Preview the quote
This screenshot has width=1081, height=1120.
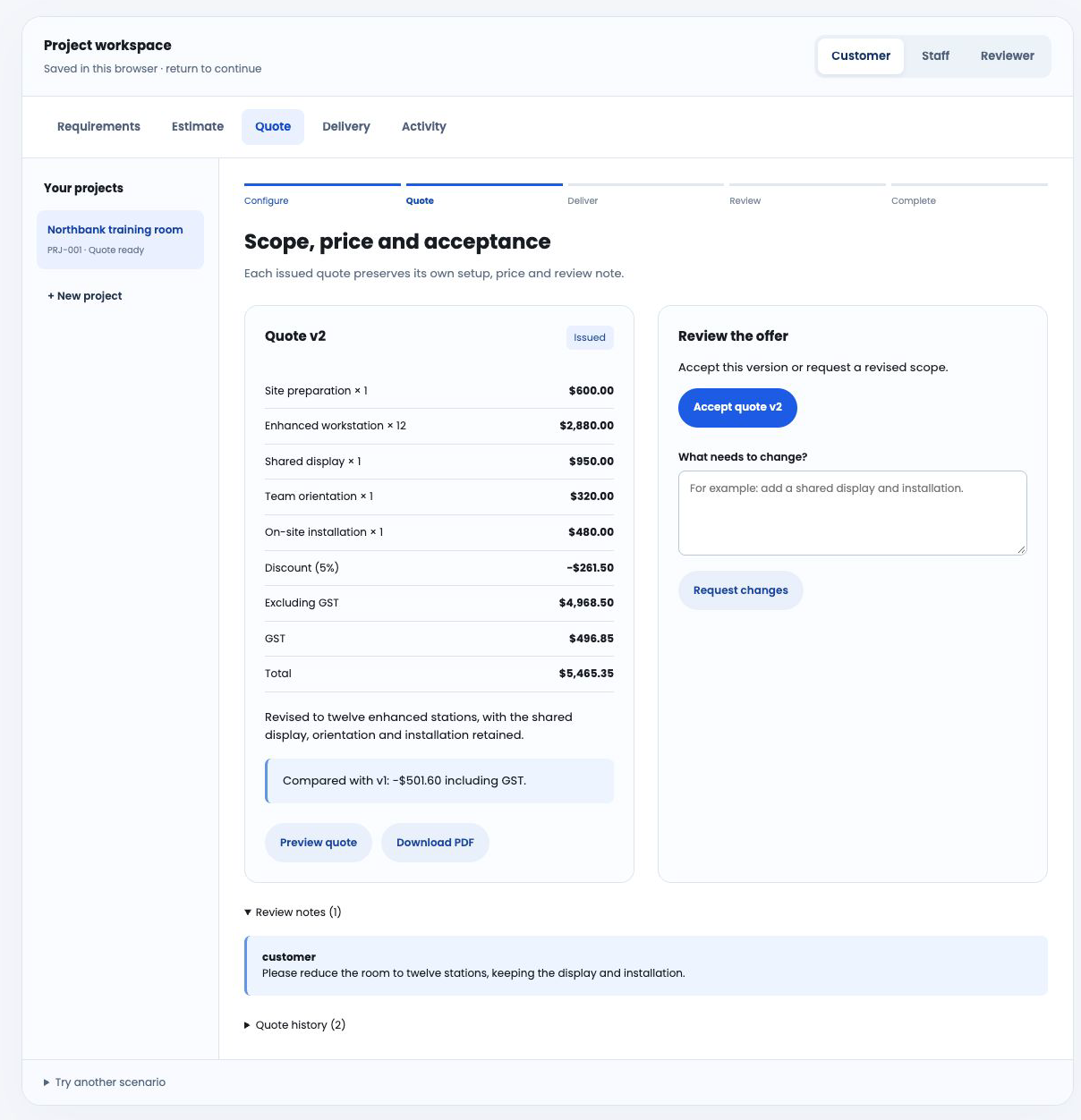(318, 843)
